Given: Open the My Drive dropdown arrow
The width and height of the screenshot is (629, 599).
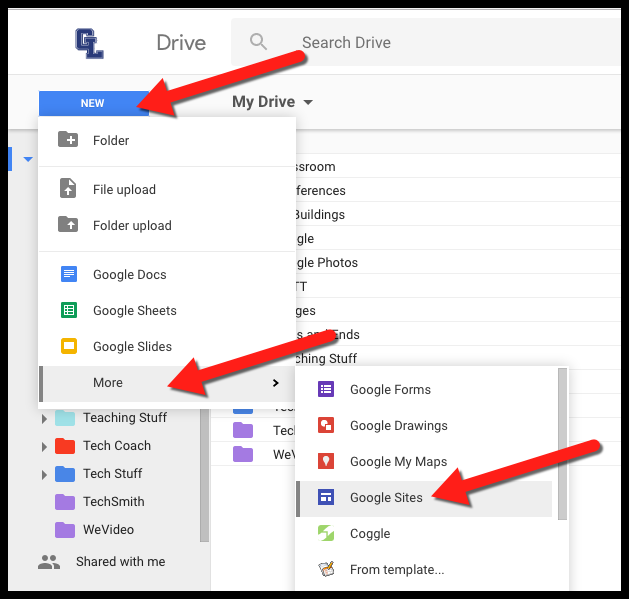Looking at the screenshot, I should 308,102.
